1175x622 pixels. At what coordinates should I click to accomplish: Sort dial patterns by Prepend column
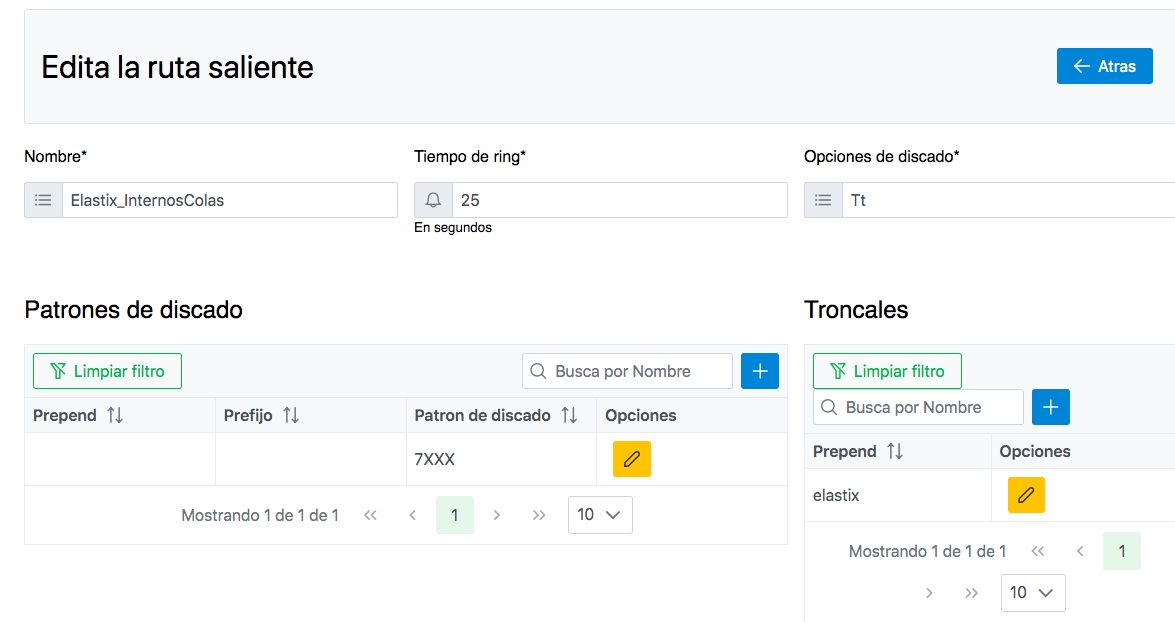(x=115, y=415)
